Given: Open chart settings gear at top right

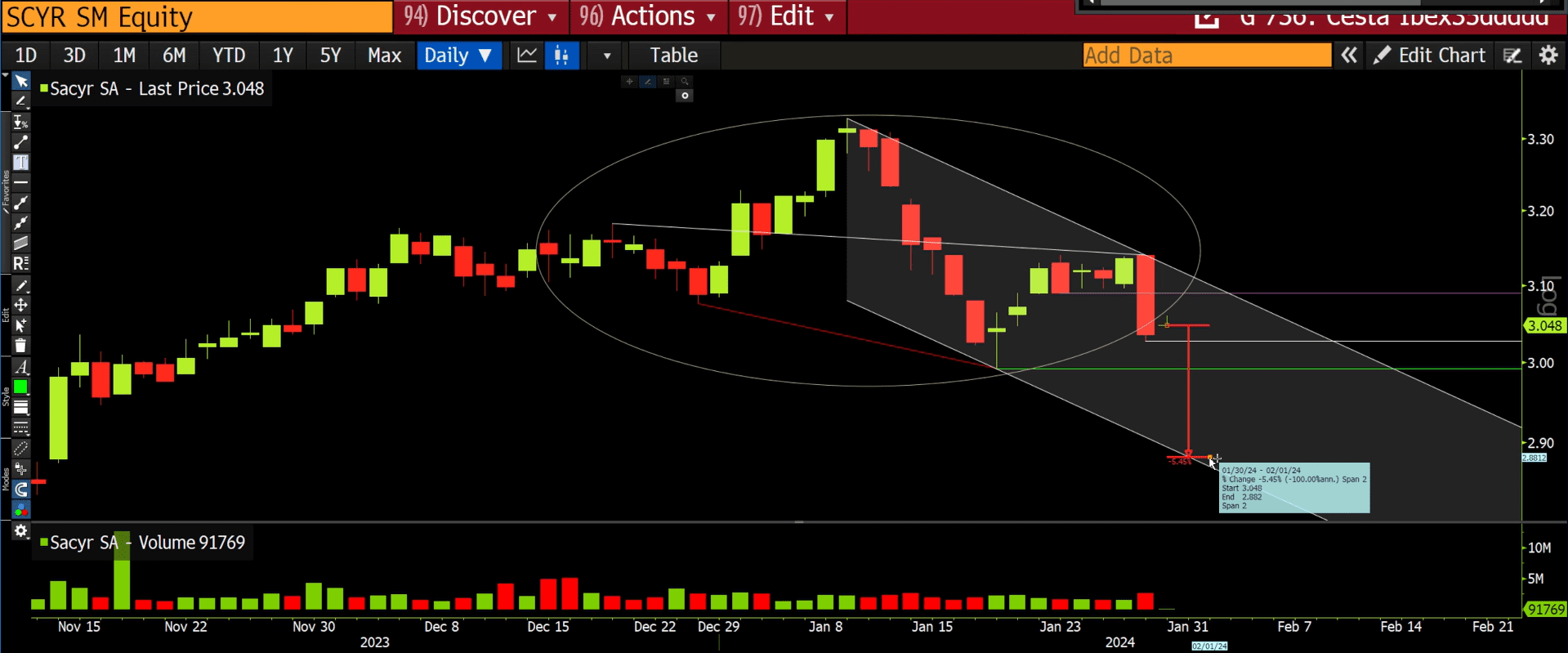Looking at the screenshot, I should click(x=1548, y=55).
